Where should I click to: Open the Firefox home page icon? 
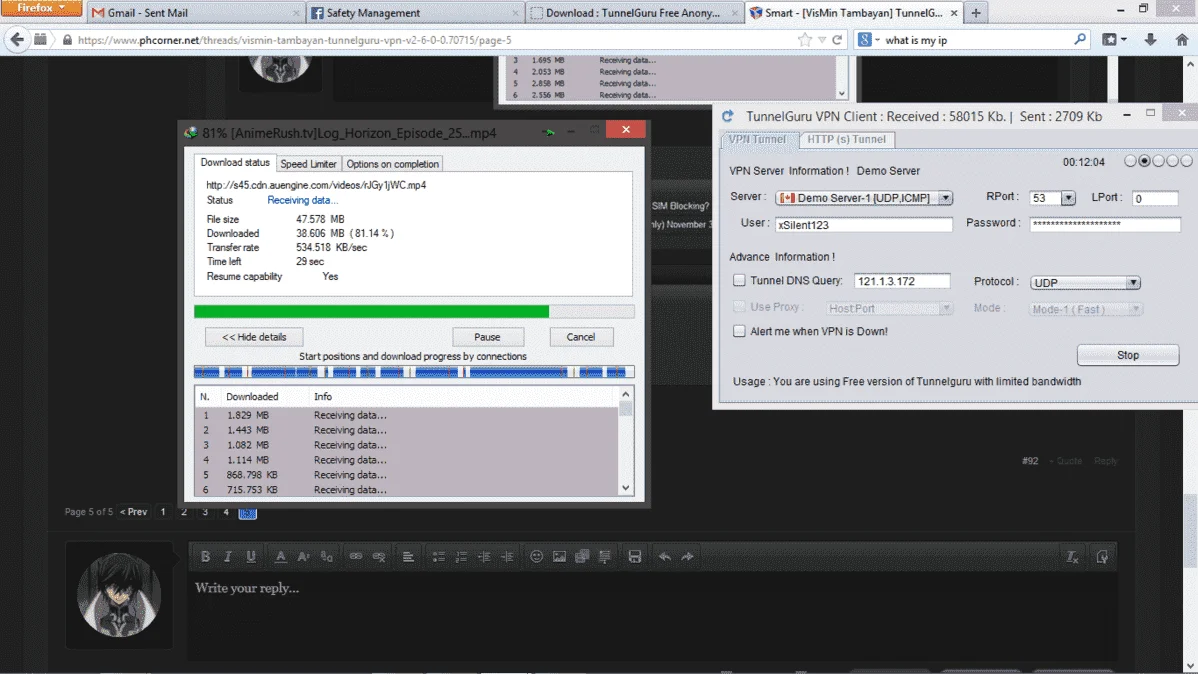coord(1181,40)
